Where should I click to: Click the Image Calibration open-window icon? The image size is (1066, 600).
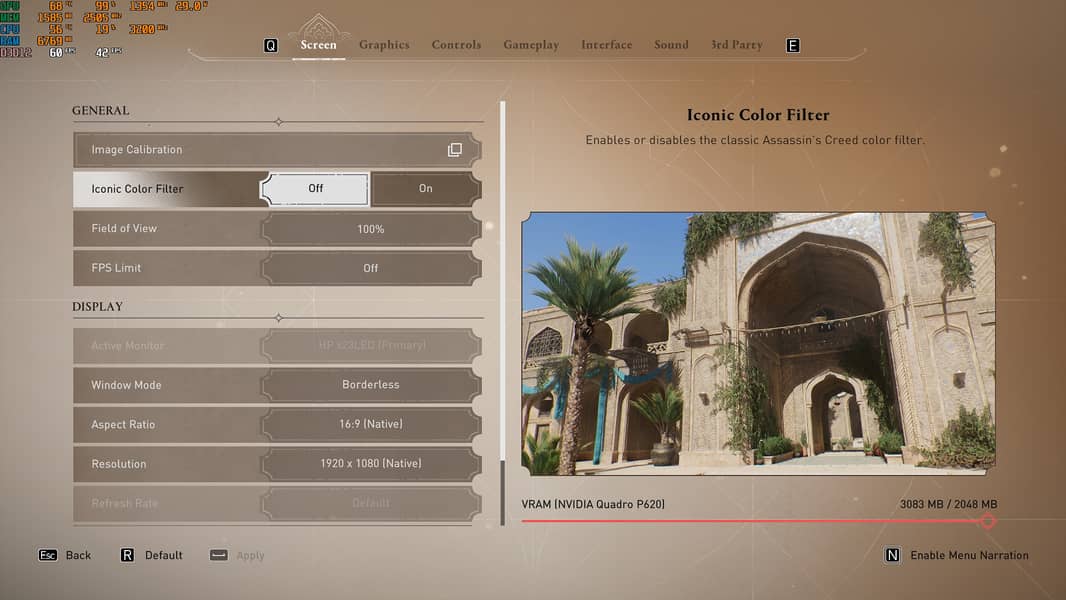point(455,150)
